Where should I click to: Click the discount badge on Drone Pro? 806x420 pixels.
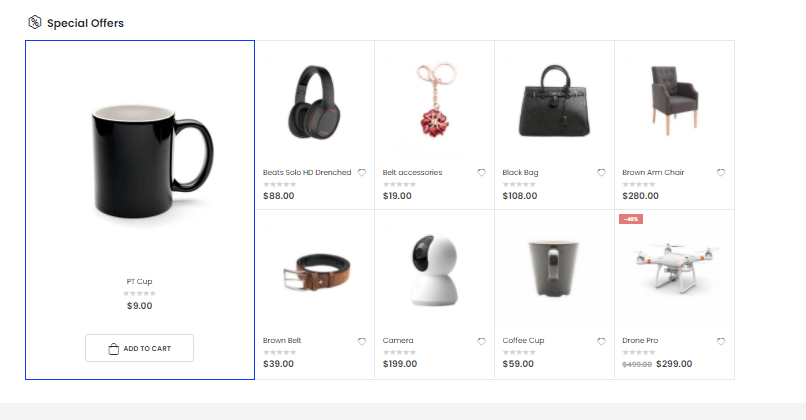point(631,219)
